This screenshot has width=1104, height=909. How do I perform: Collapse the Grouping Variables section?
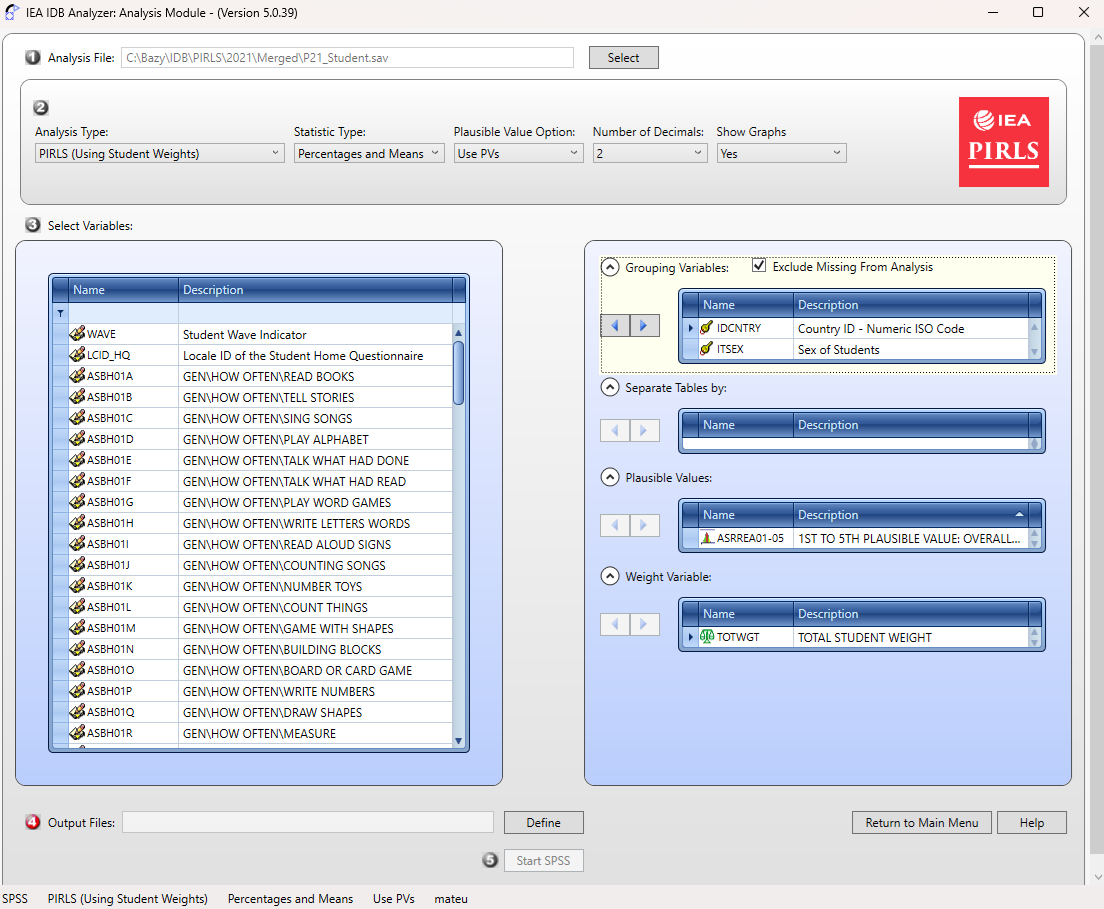tap(610, 267)
